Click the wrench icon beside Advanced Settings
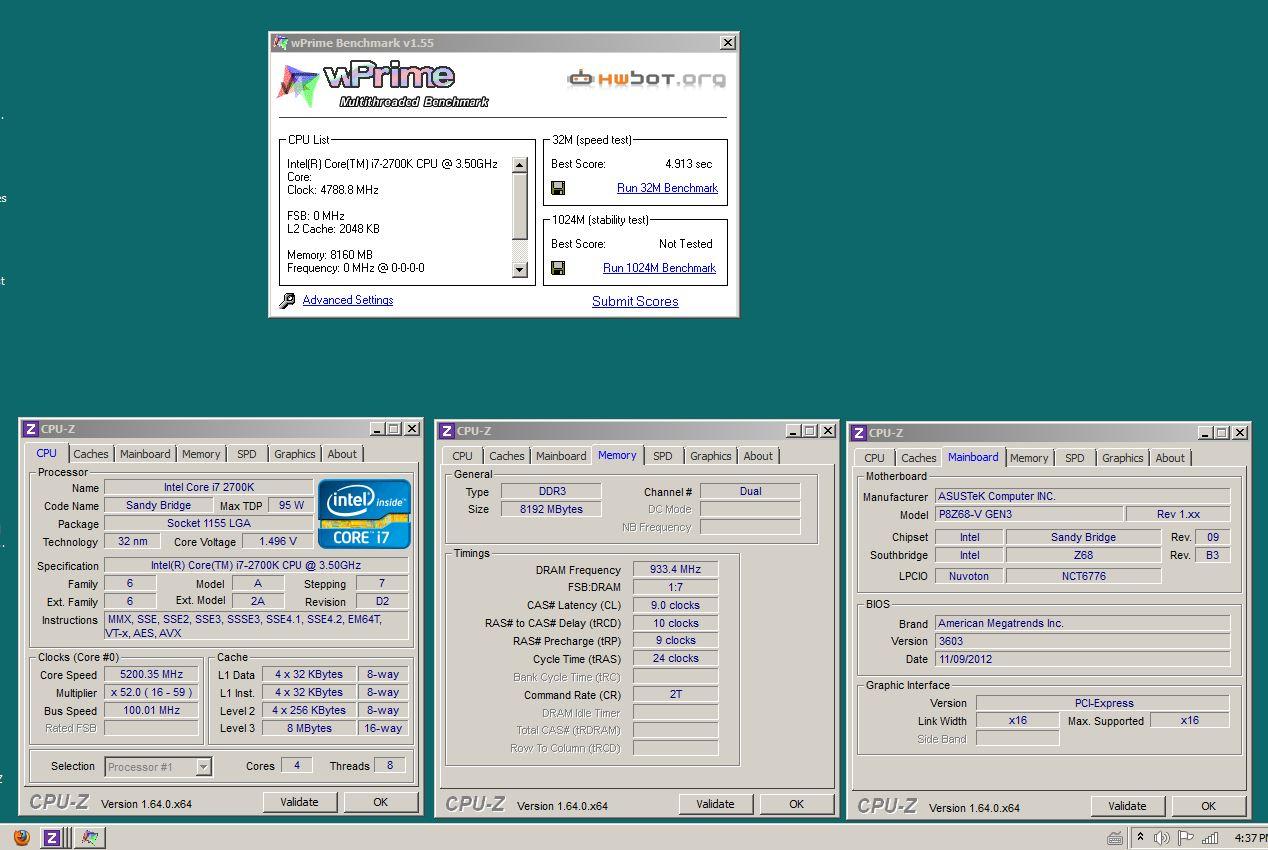1268x850 pixels. 287,300
